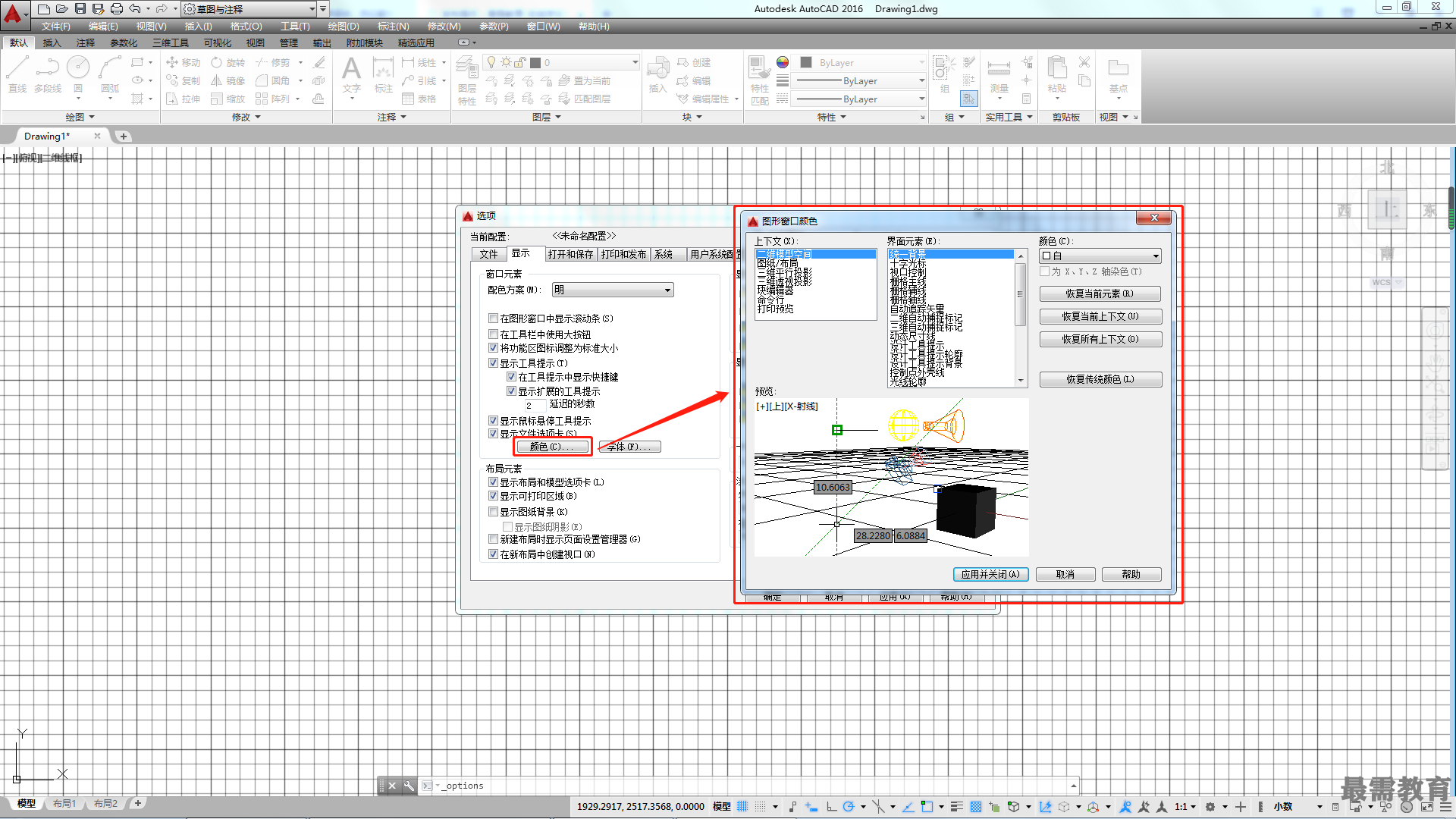Toggle grid display in status bar
Image resolution: width=1456 pixels, height=819 pixels.
(742, 806)
